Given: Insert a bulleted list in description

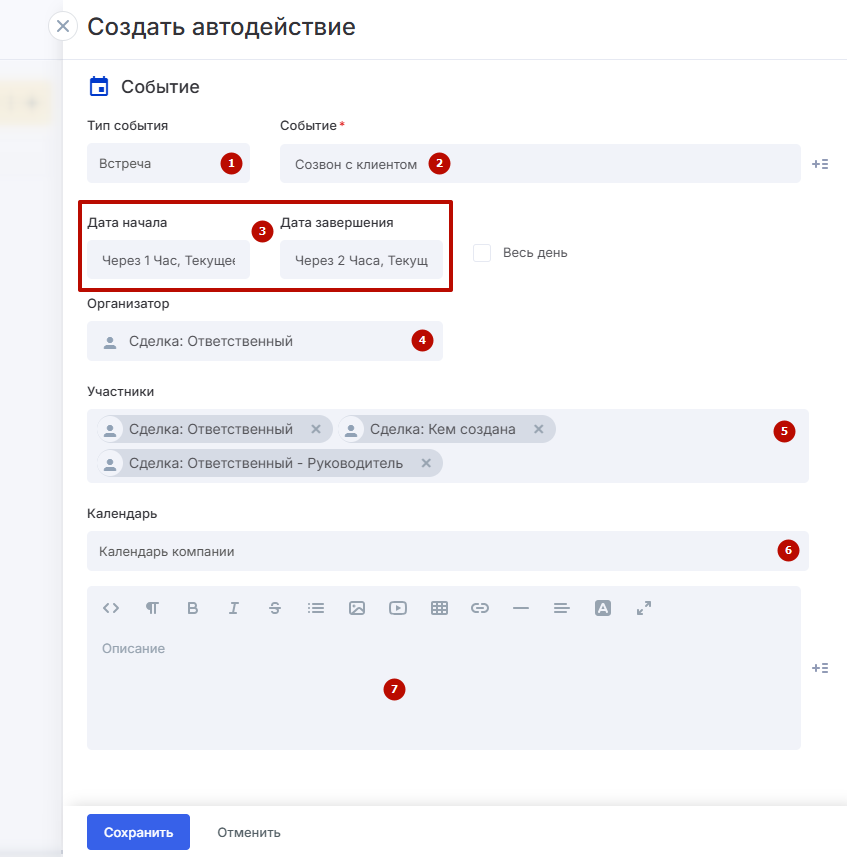Looking at the screenshot, I should click(316, 608).
